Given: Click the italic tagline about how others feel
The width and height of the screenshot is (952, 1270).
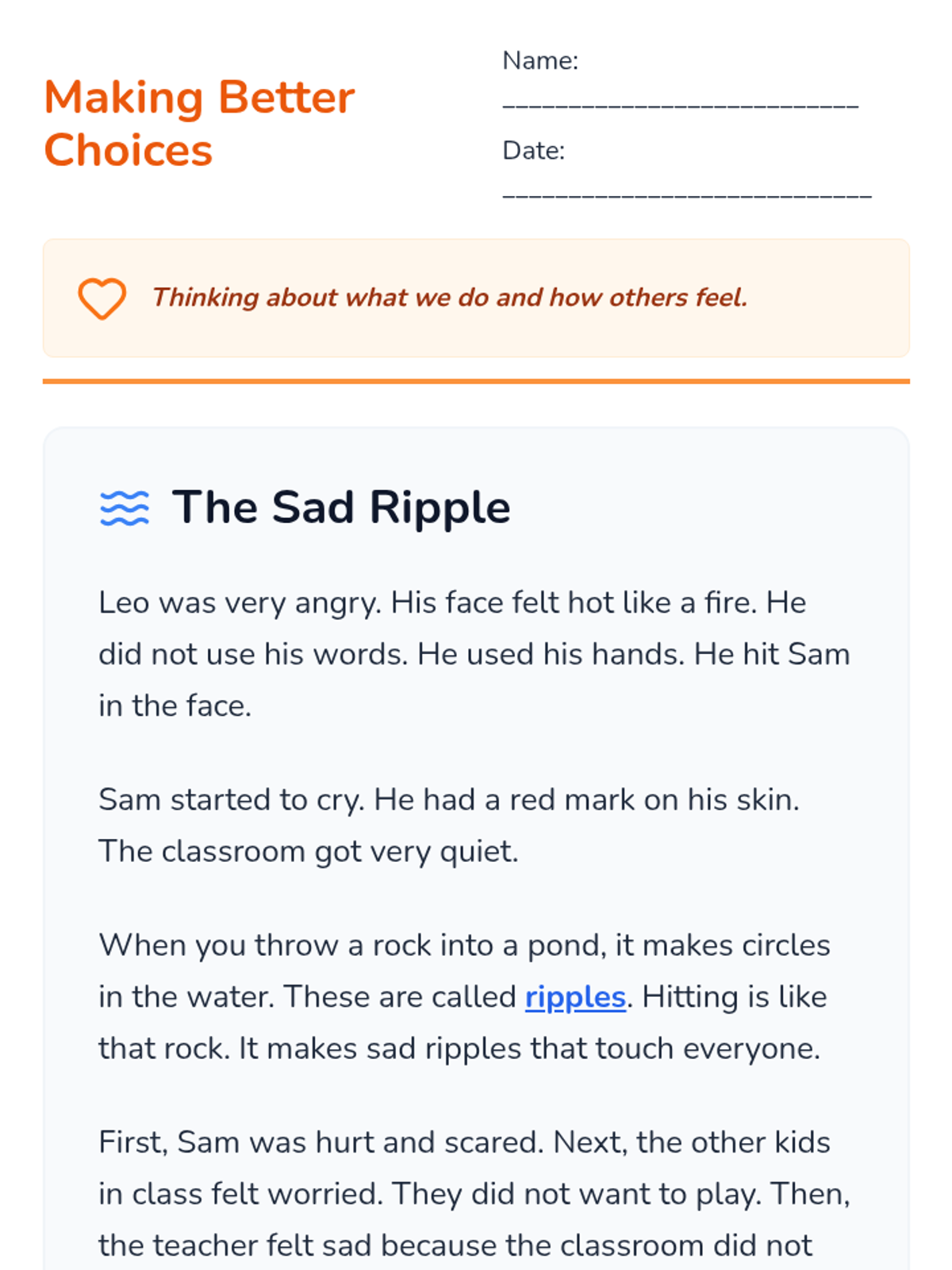Looking at the screenshot, I should [450, 298].
